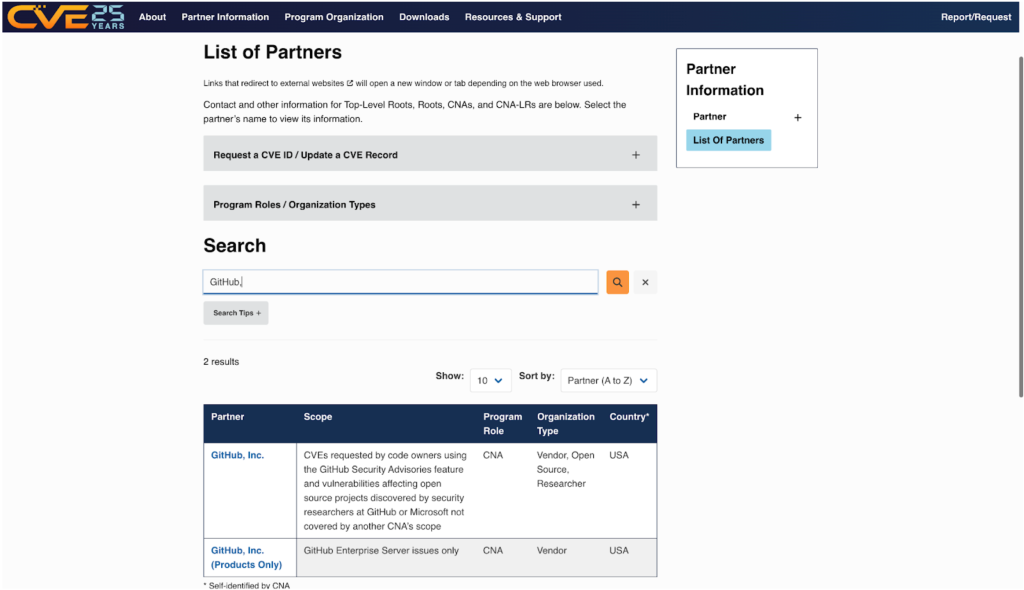
Task: Click plus icon on Request a CVE ID bar
Action: (x=635, y=155)
